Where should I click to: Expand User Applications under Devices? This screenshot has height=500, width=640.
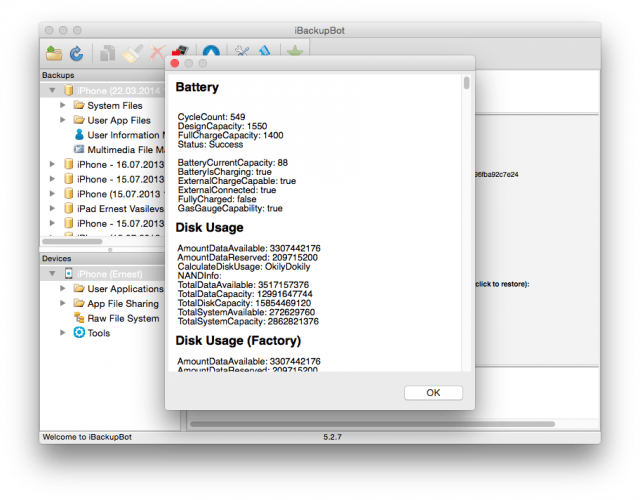point(64,289)
